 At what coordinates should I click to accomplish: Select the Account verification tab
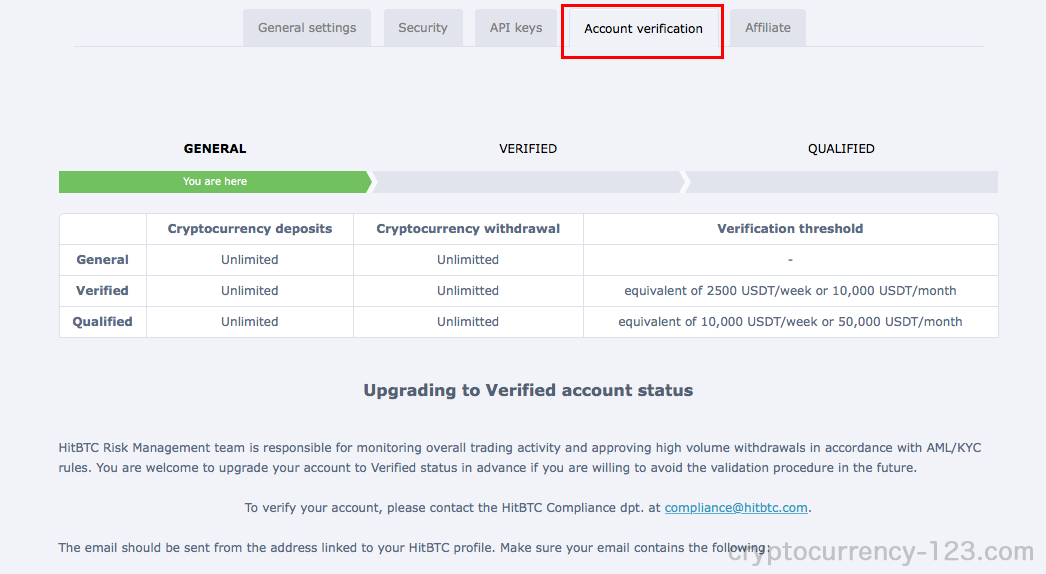(643, 29)
